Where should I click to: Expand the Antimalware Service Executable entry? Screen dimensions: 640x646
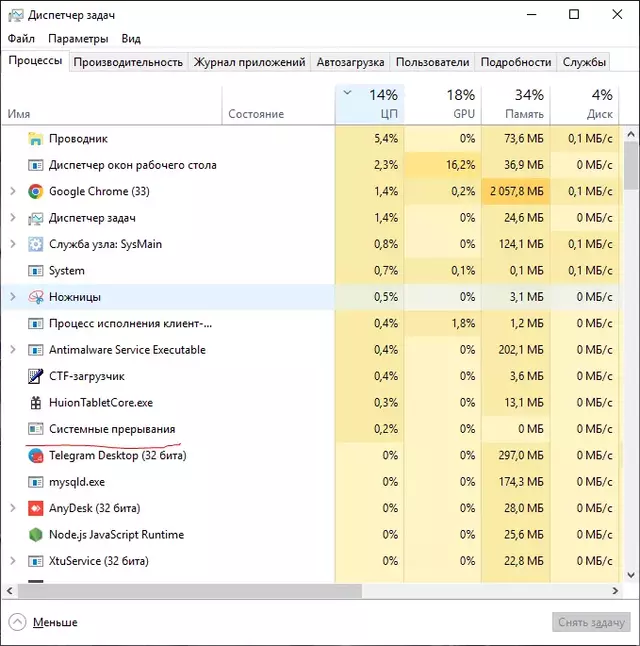click(x=12, y=350)
